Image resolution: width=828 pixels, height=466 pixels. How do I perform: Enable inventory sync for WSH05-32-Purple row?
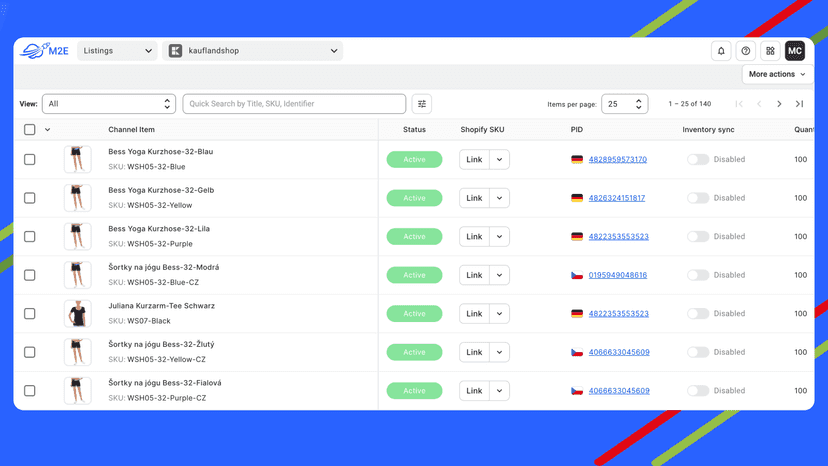(698, 237)
